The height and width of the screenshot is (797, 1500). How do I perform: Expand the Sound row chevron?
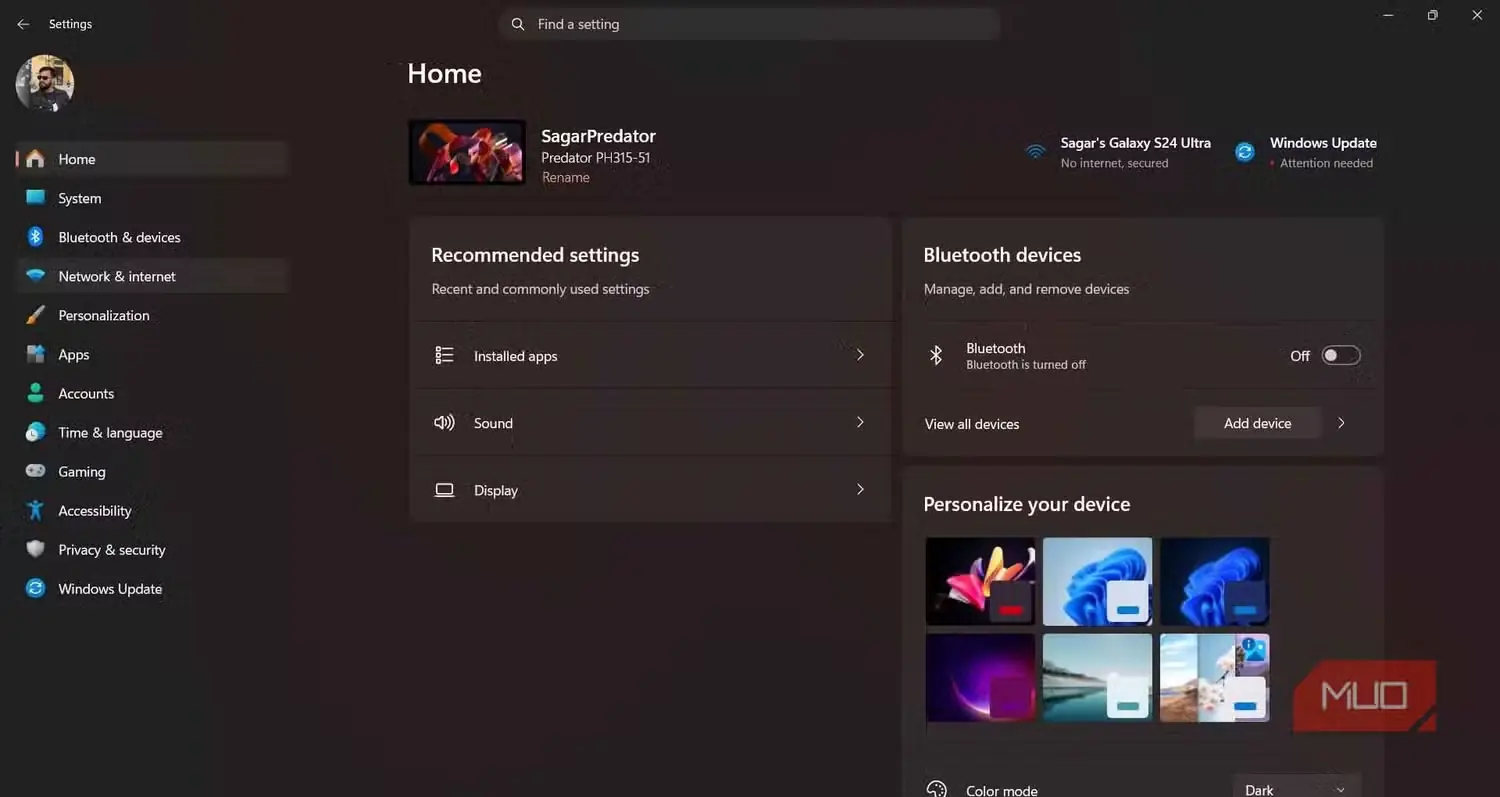click(860, 422)
